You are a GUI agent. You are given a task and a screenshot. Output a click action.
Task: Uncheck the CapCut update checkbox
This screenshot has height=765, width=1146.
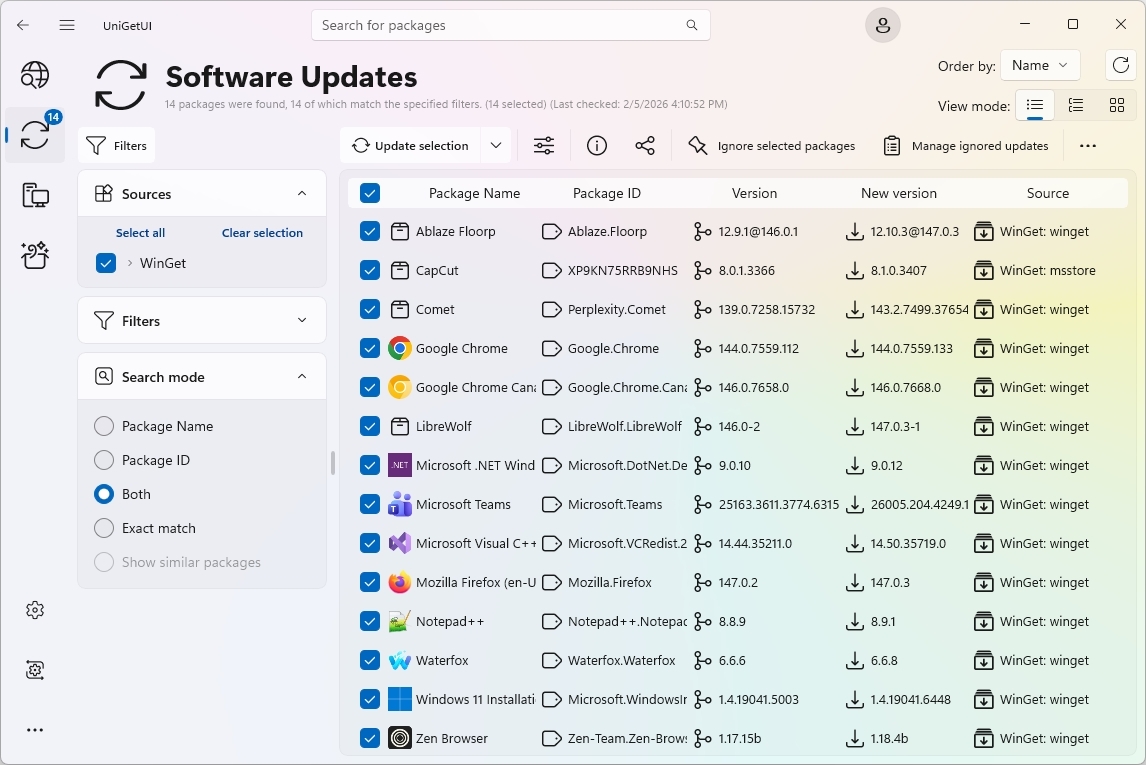[369, 270]
